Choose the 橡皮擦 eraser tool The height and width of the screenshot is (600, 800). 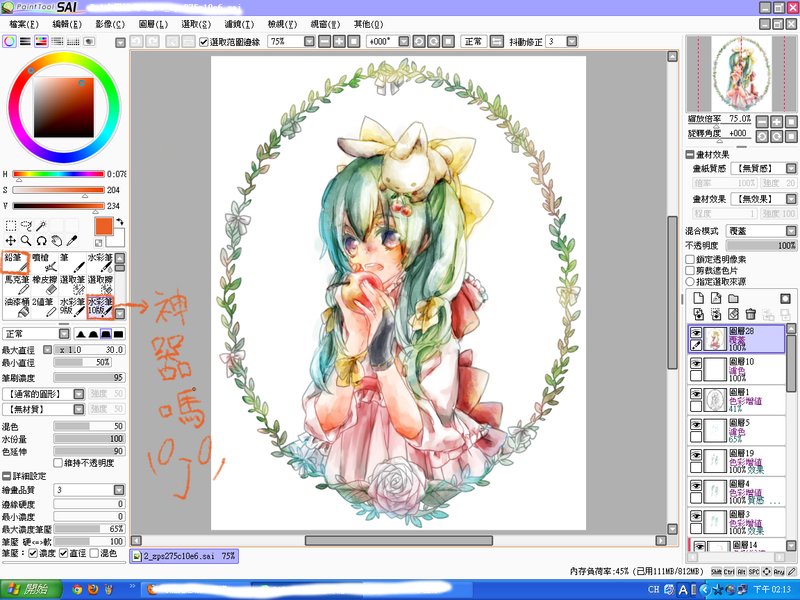click(x=44, y=285)
